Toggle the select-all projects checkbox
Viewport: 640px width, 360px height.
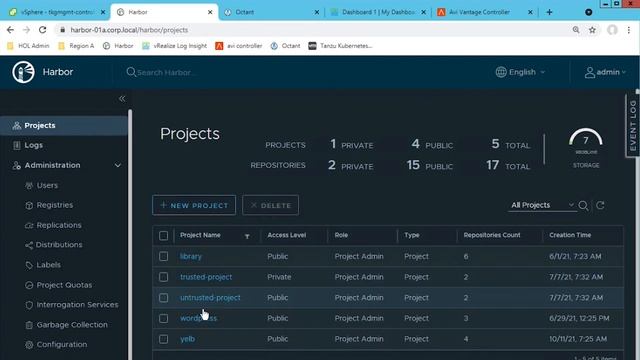[x=163, y=236]
